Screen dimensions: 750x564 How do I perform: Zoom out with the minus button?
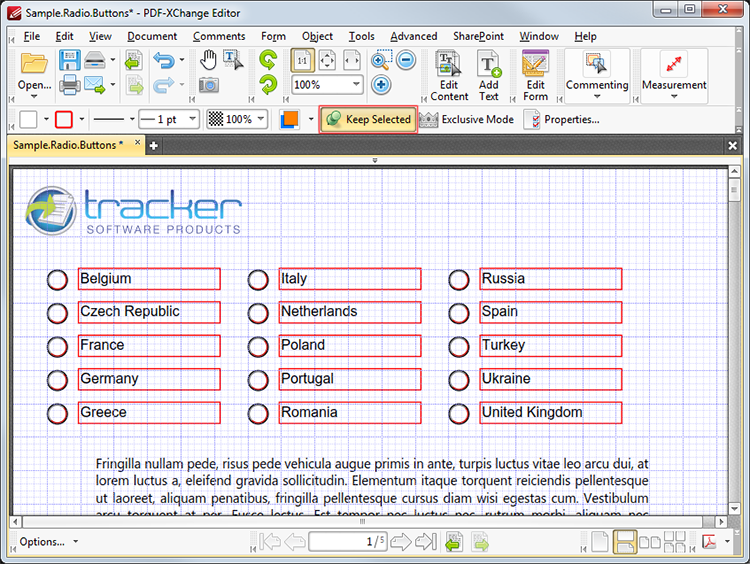[406, 60]
